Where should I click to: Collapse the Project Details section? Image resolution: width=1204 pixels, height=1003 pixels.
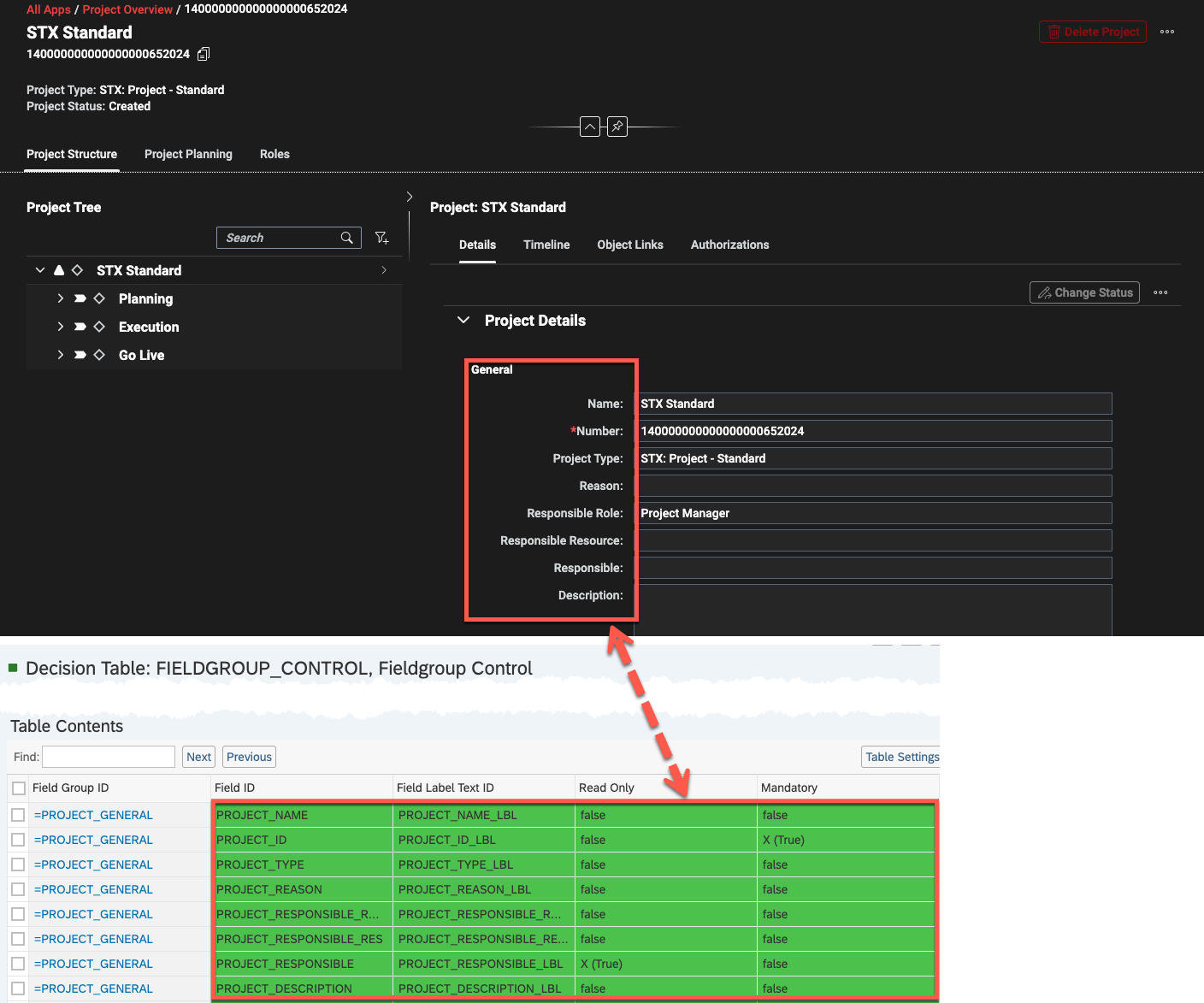point(463,320)
